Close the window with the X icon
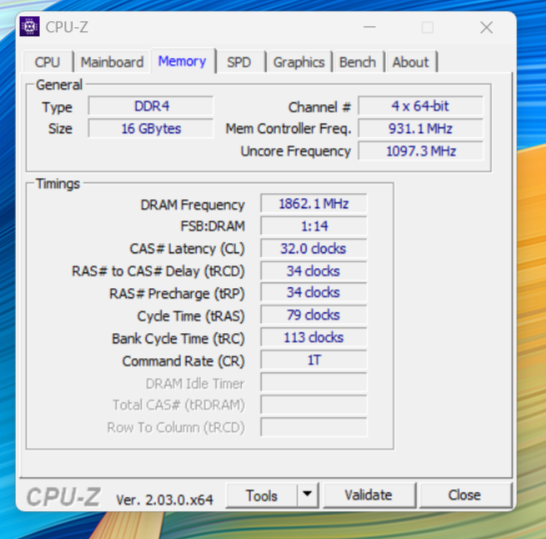Screen dimensions: 546x539 (x=486, y=27)
